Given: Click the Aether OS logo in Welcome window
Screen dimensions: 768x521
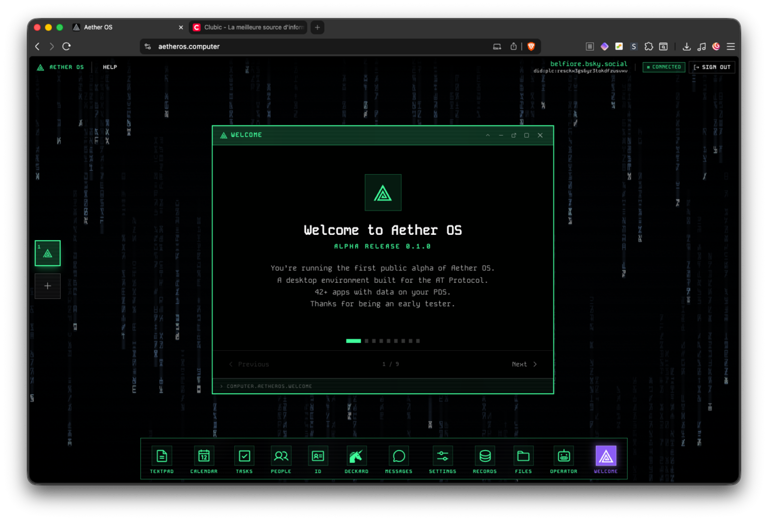Looking at the screenshot, I should tap(383, 193).
